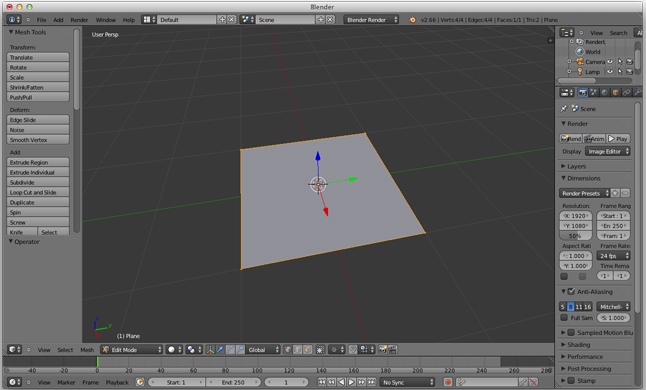Viewport: 646px width, 390px height.
Task: Click the Render tab camera icon in properties
Action: 583,93
